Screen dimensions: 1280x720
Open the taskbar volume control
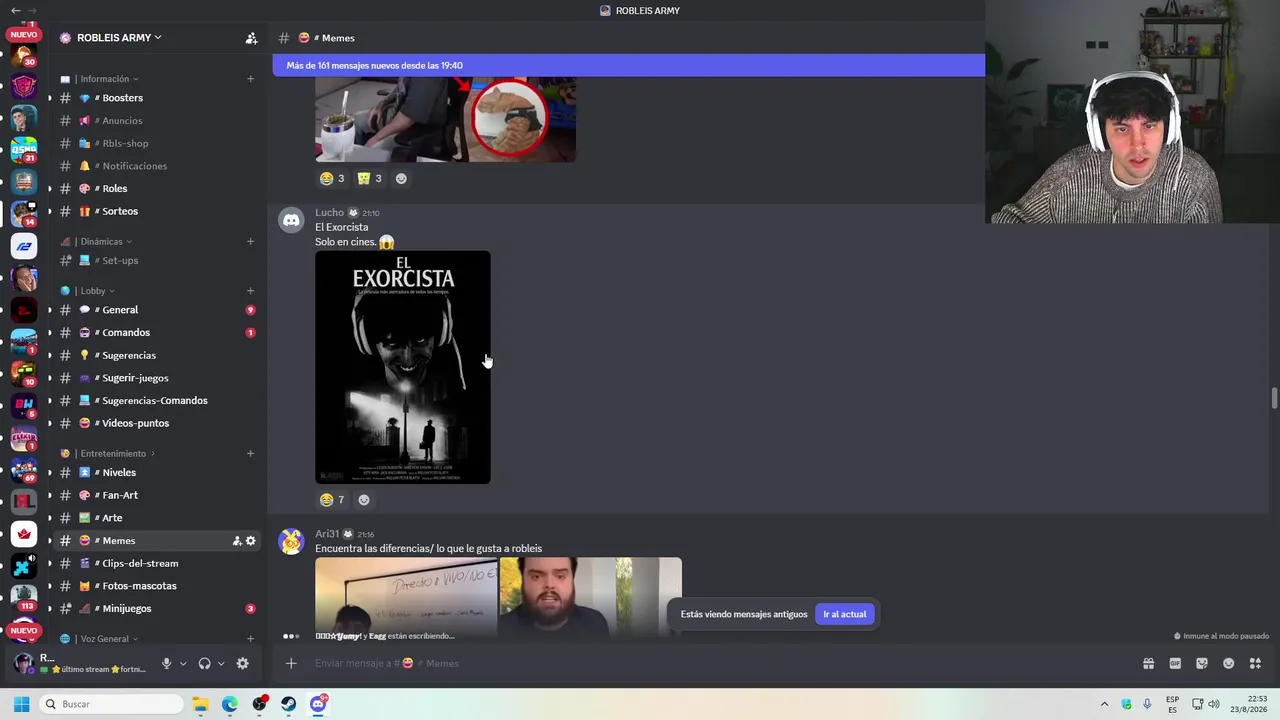pos(1214,704)
